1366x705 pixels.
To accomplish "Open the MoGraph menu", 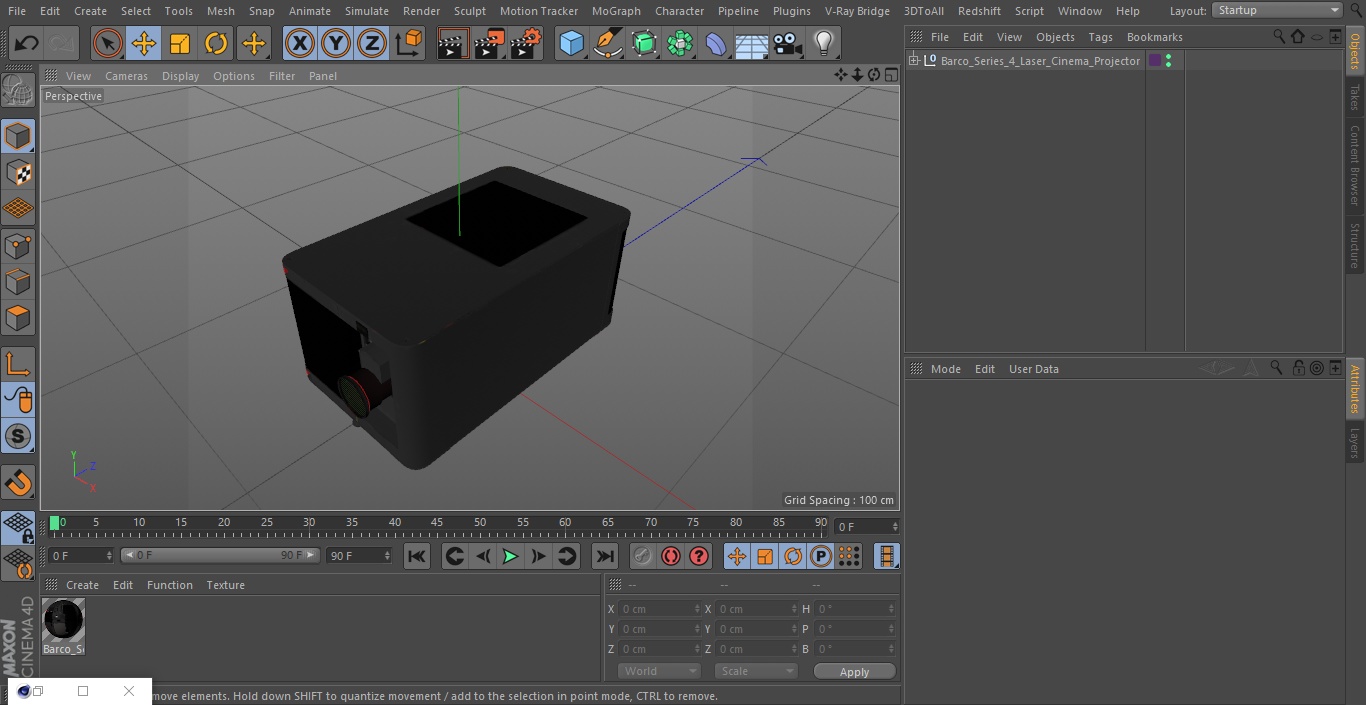I will click(x=616, y=11).
